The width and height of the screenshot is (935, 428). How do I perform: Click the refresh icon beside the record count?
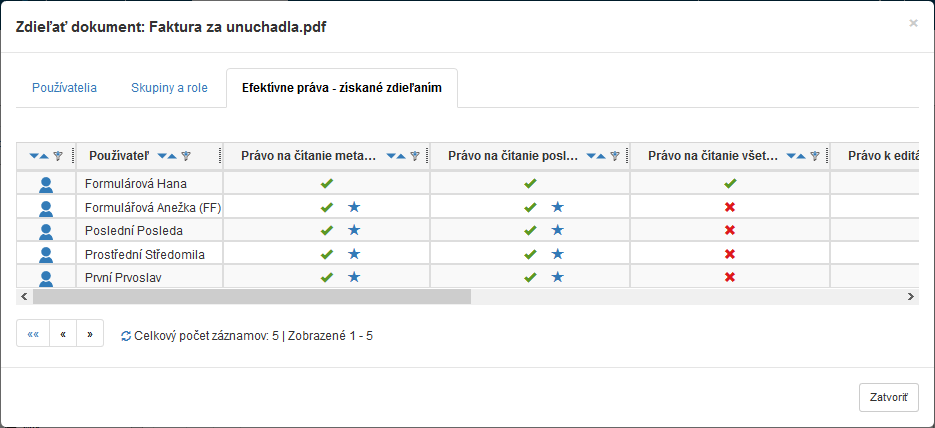(x=125, y=336)
